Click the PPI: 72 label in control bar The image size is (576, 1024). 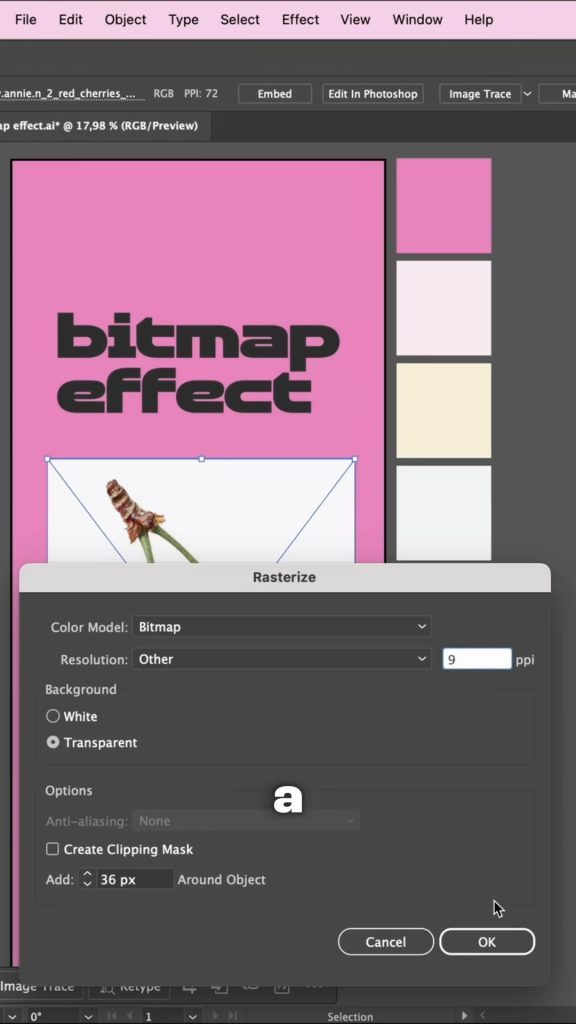201,93
